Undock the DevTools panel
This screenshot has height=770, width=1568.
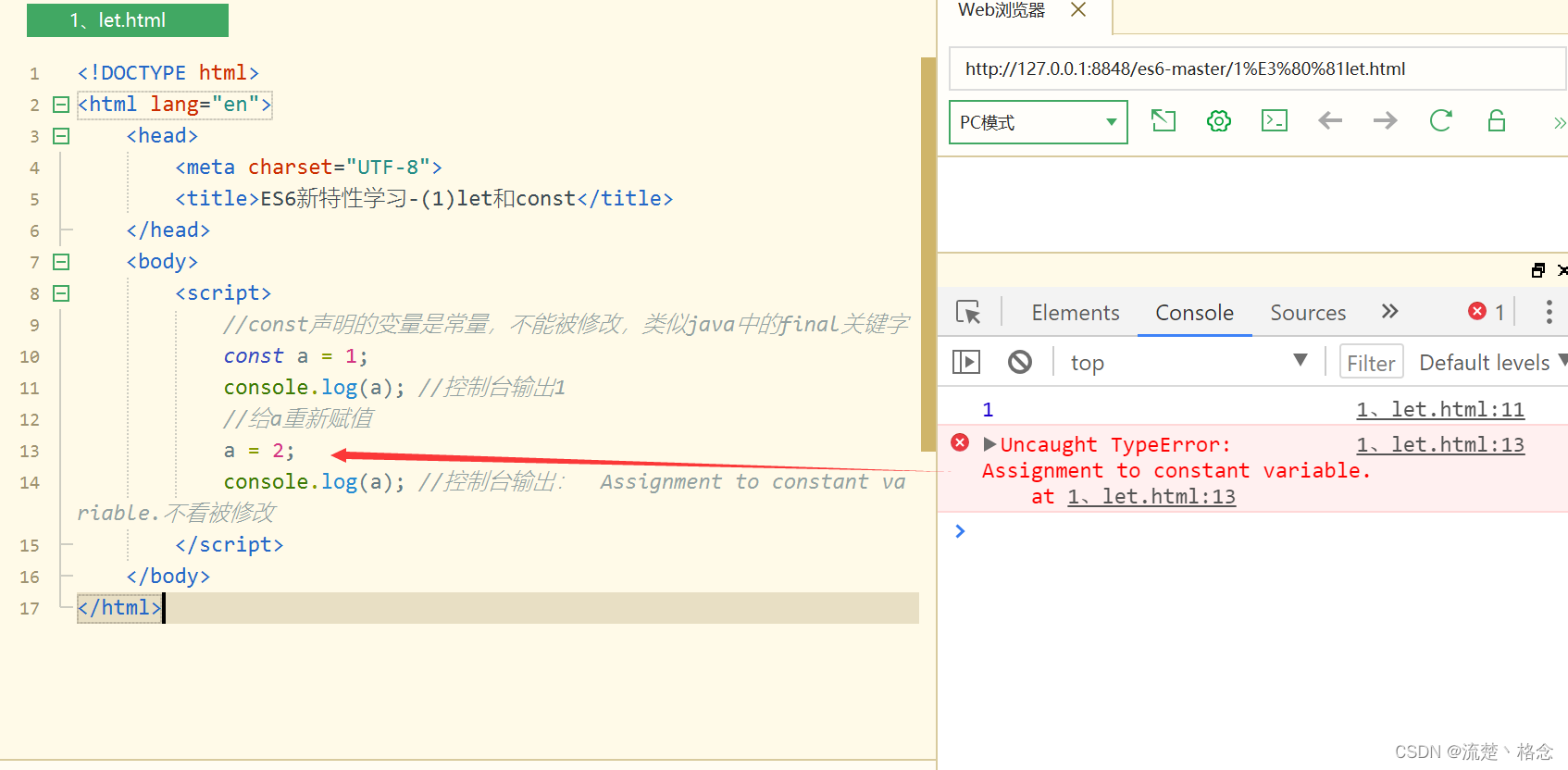coord(1538,270)
